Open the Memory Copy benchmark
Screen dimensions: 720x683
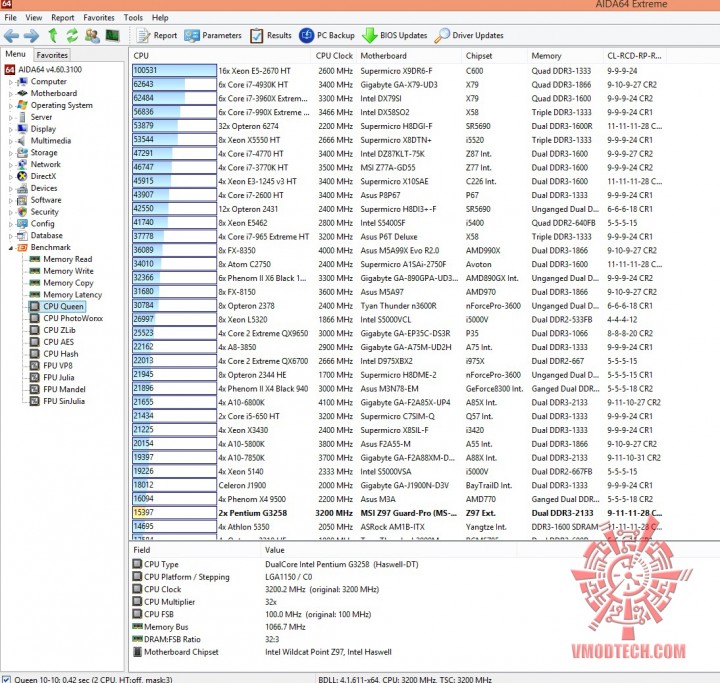[68, 283]
